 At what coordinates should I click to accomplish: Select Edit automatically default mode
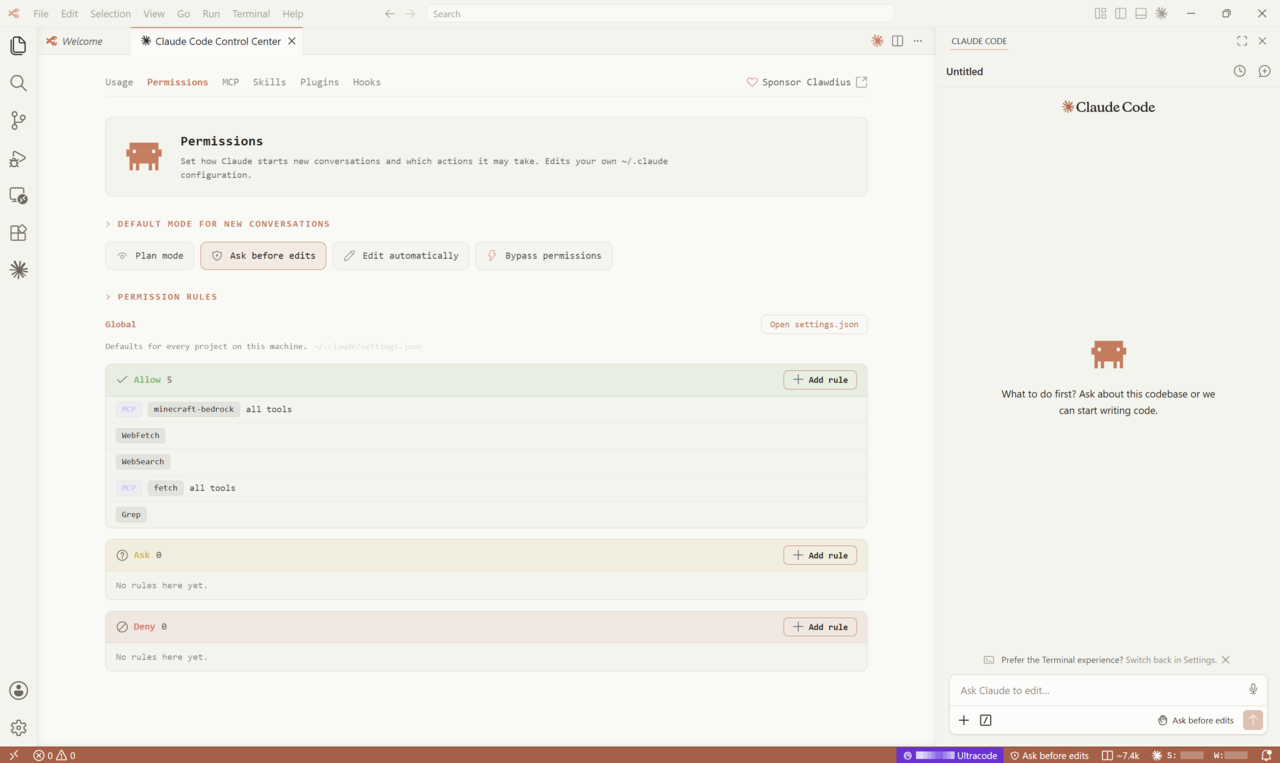(401, 256)
